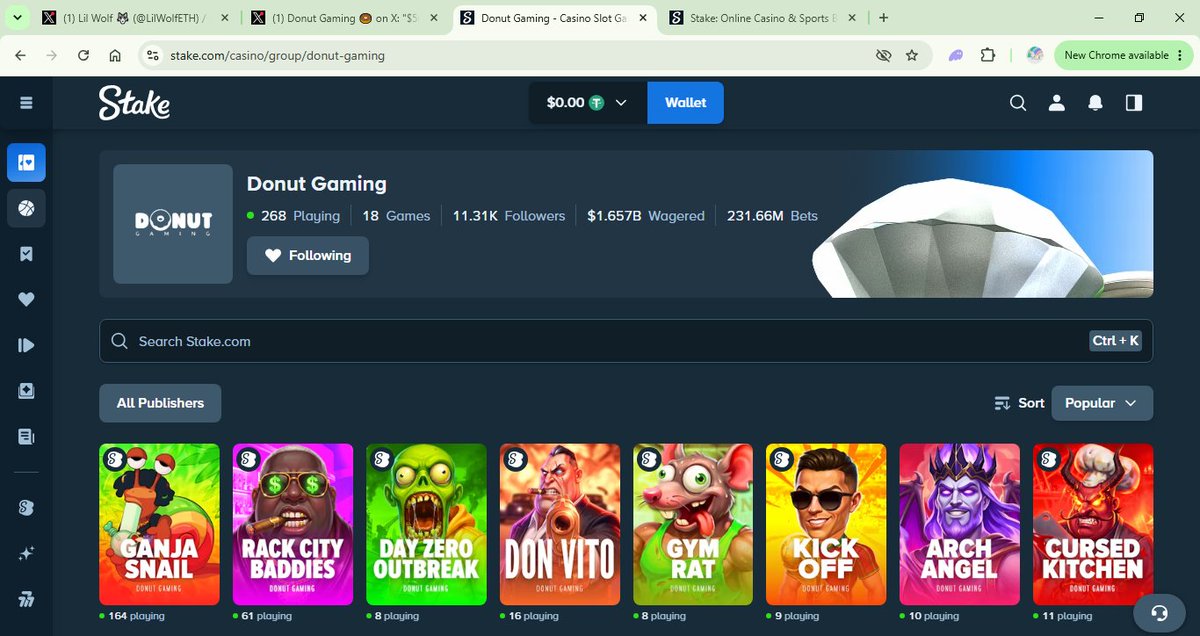Click the play triangle icon in sidebar
1200x636 pixels.
click(26, 345)
